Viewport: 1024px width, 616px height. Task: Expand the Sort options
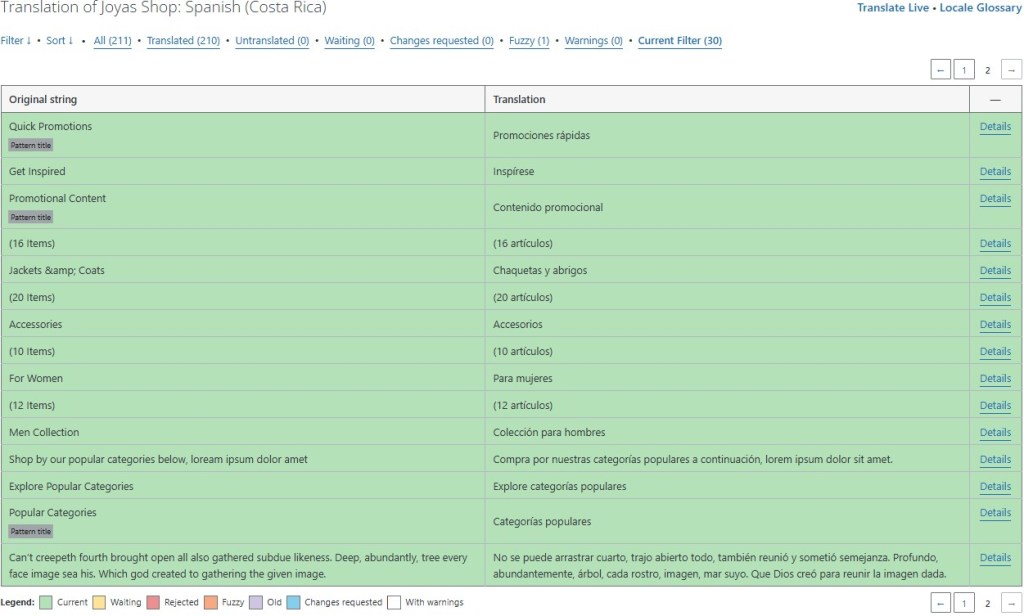point(60,41)
